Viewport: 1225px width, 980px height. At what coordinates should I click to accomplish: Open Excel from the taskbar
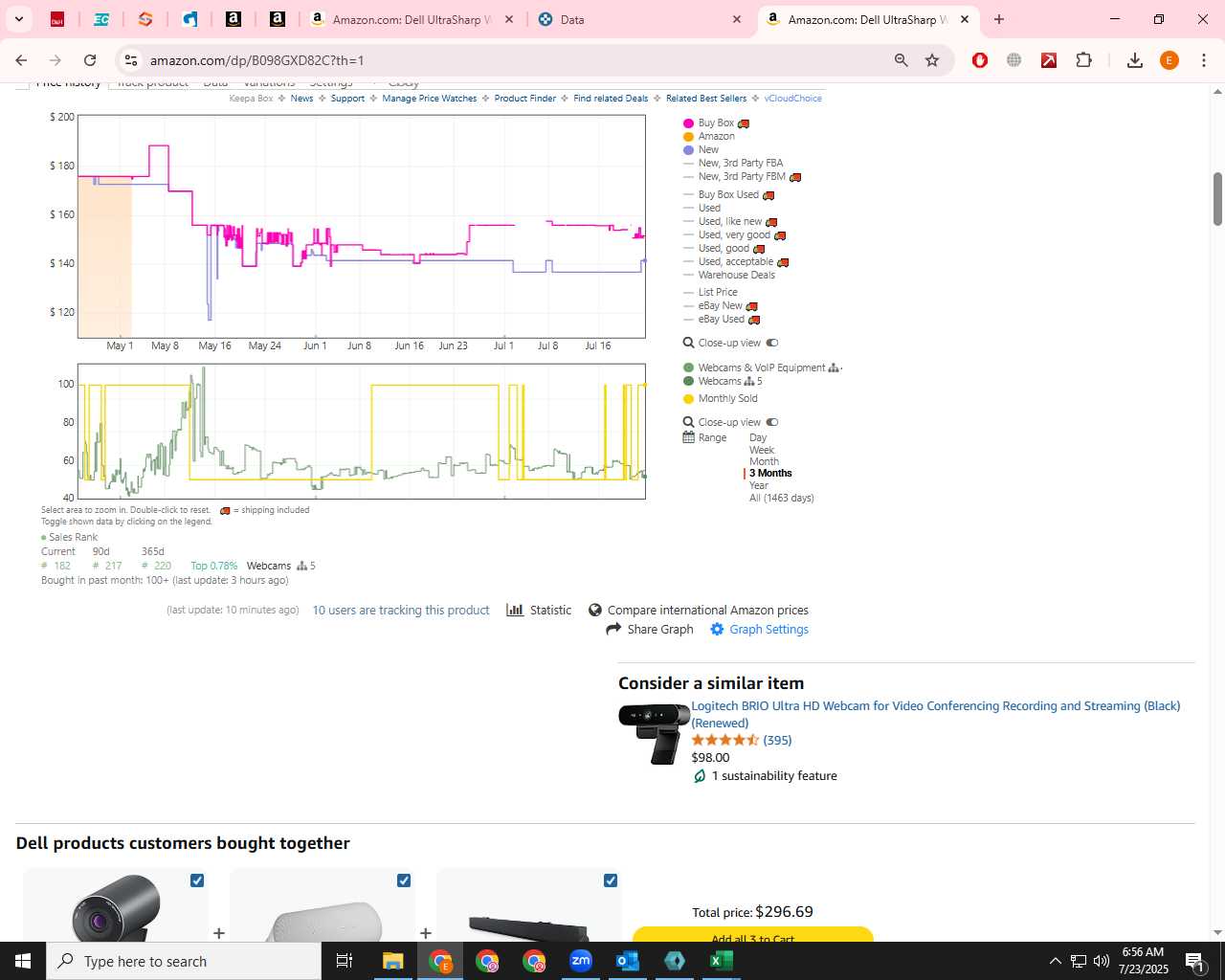(x=722, y=961)
